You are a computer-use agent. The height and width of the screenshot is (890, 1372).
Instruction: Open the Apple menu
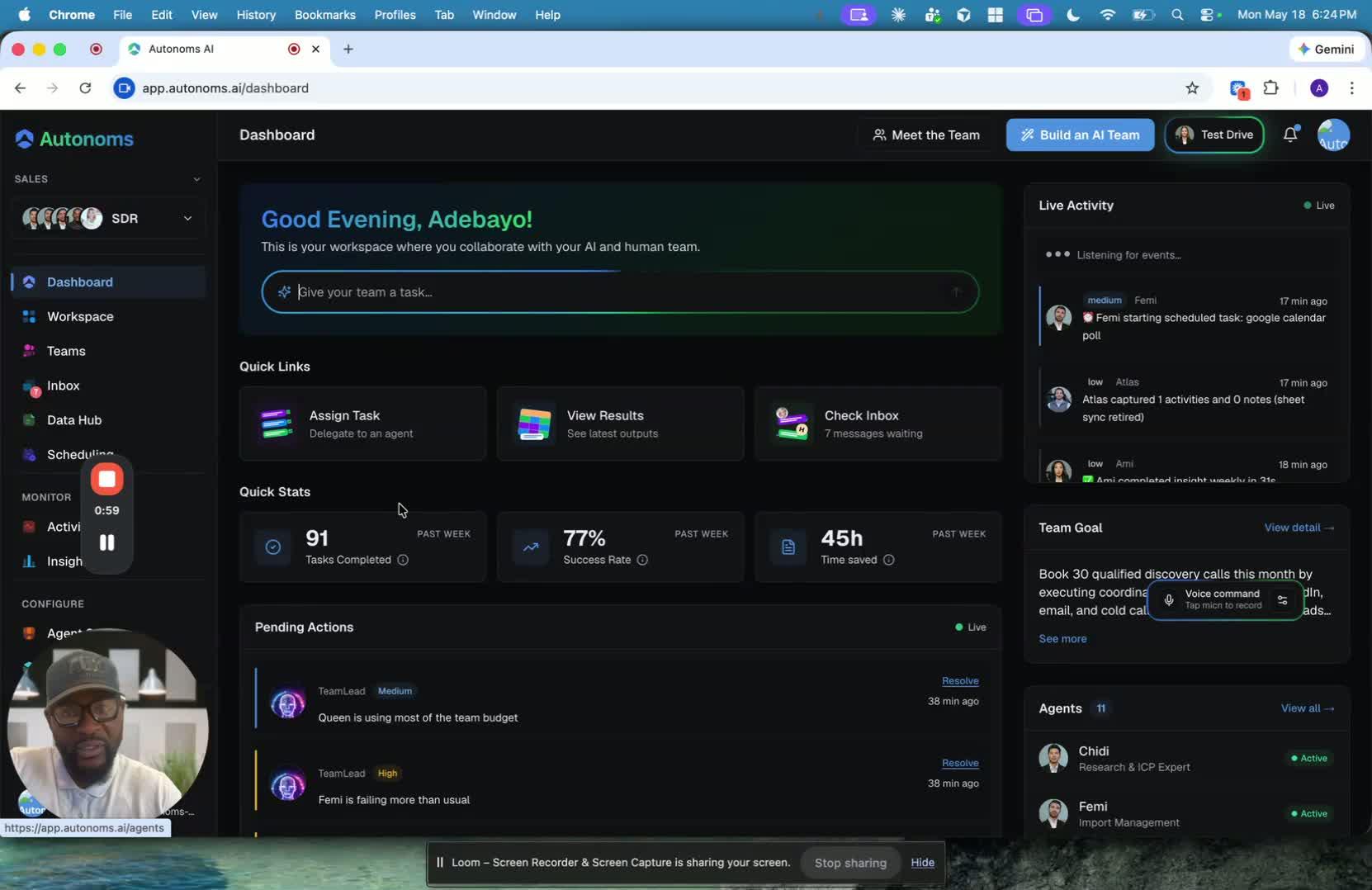(24, 15)
